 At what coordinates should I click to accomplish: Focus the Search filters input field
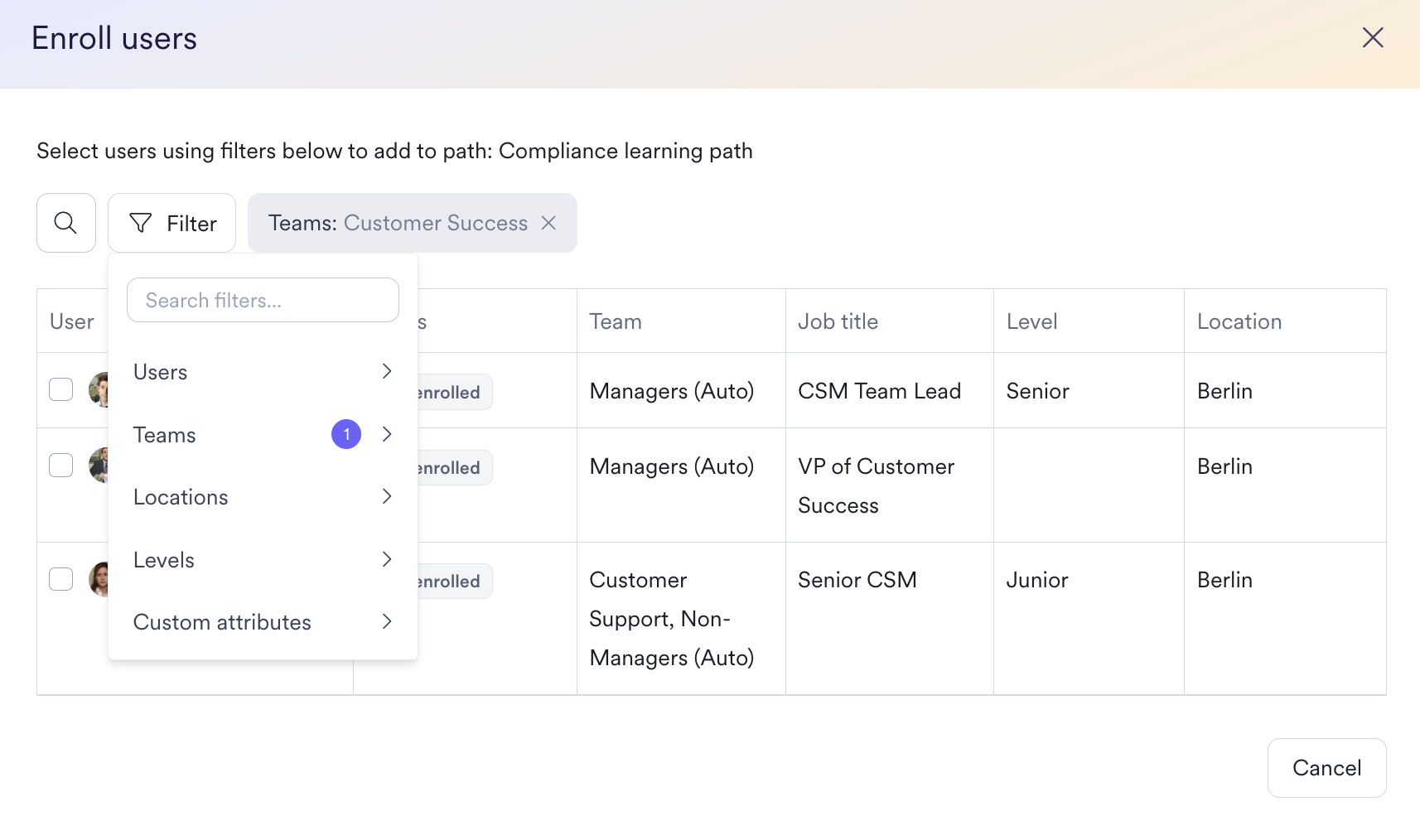(x=263, y=300)
